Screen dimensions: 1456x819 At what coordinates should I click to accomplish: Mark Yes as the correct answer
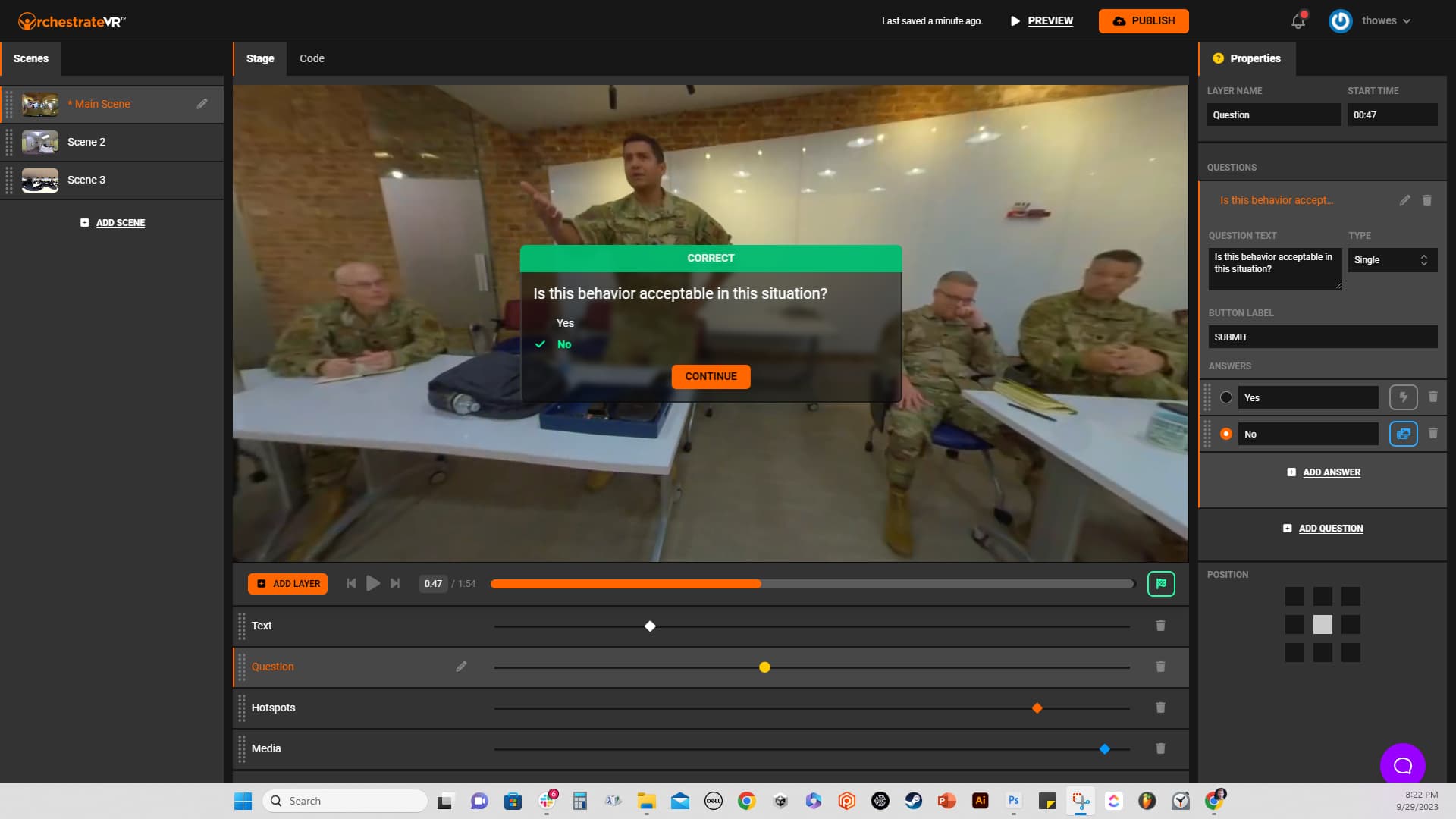(1226, 397)
